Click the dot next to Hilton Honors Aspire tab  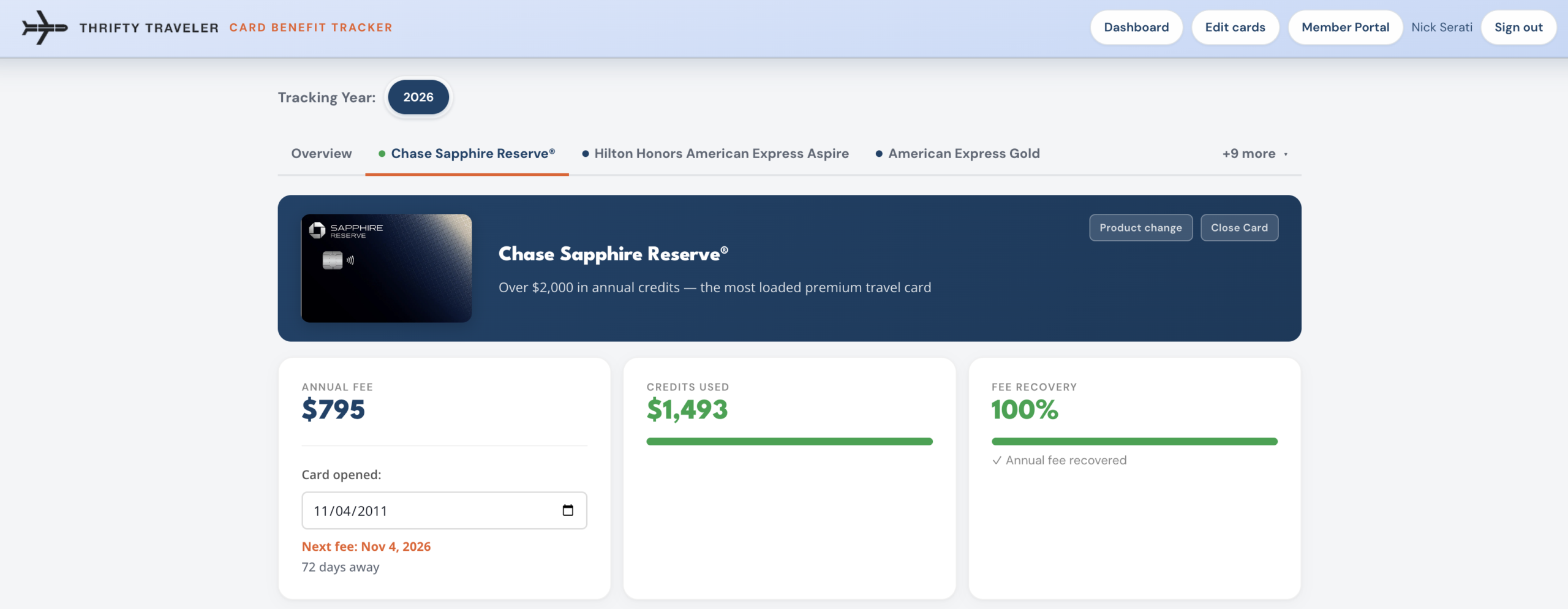point(586,154)
